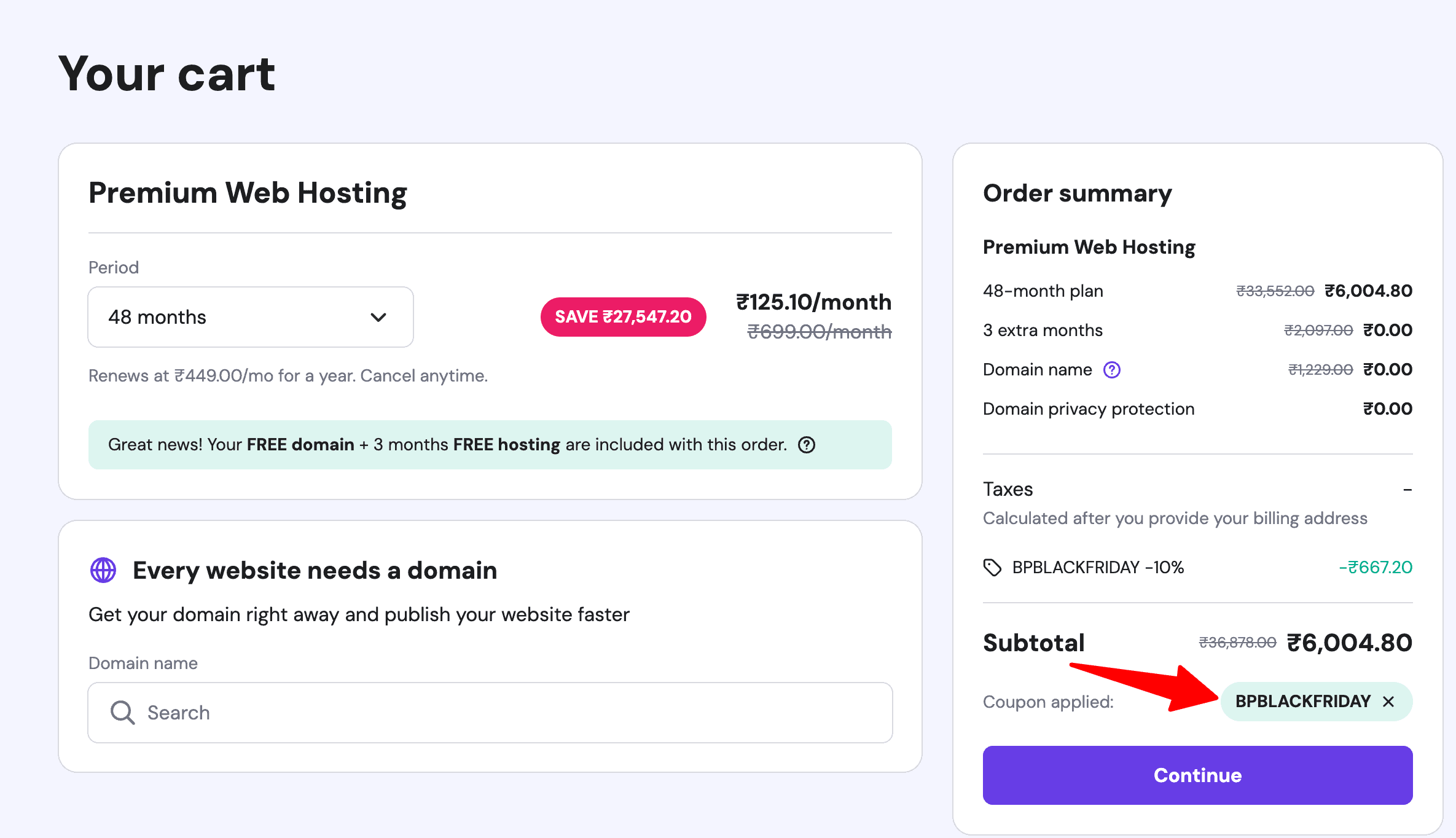Click the Renews at ₹449.00/mo text

click(288, 375)
